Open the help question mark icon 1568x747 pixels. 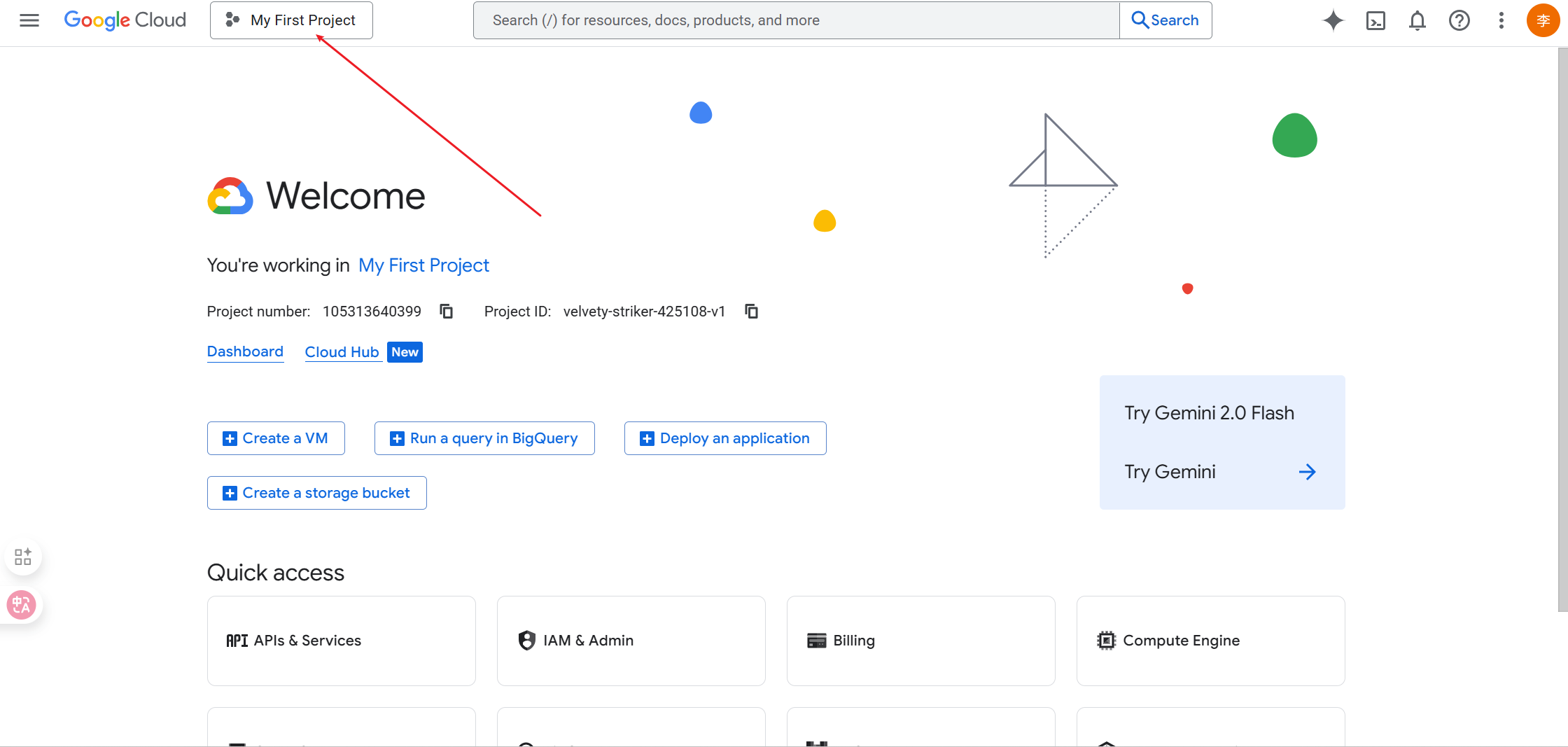[x=1459, y=20]
